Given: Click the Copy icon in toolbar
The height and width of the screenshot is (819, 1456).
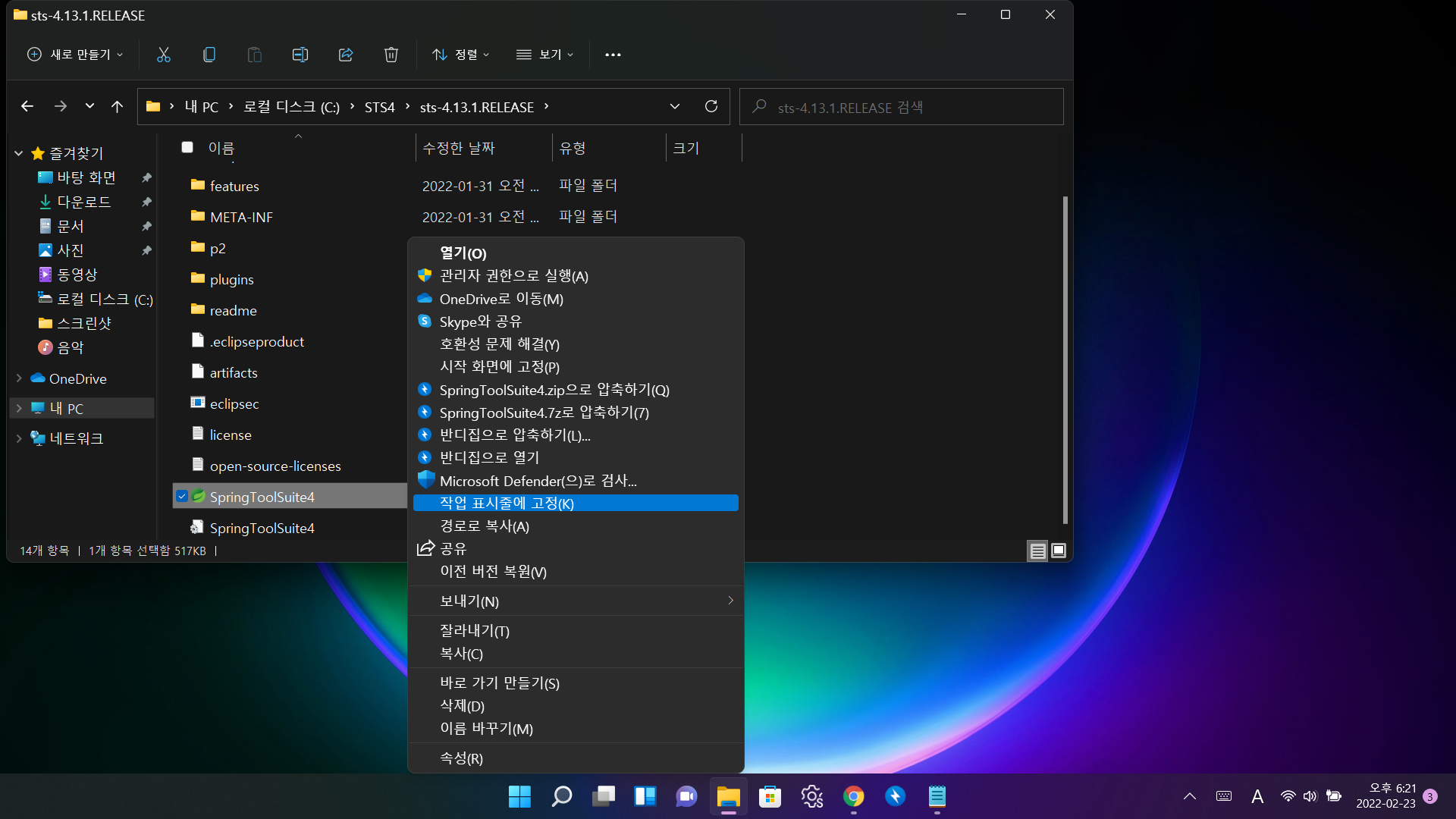Looking at the screenshot, I should pyautogui.click(x=209, y=55).
